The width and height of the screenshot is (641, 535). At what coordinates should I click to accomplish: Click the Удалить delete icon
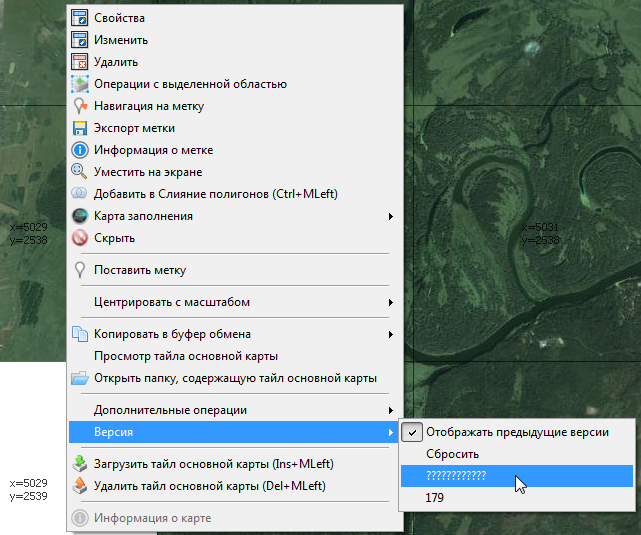coord(80,62)
